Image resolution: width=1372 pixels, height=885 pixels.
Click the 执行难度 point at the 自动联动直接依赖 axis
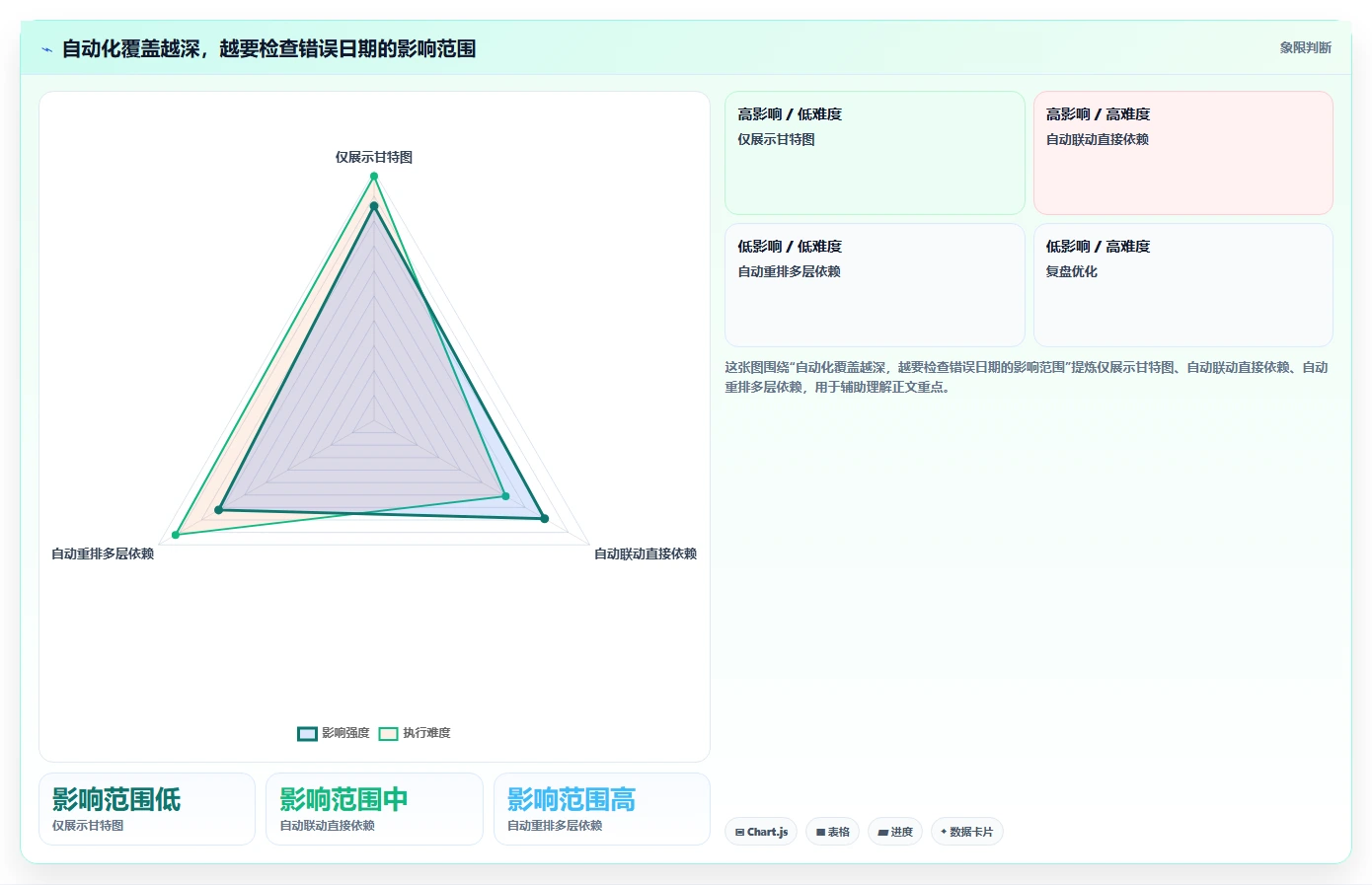(505, 496)
